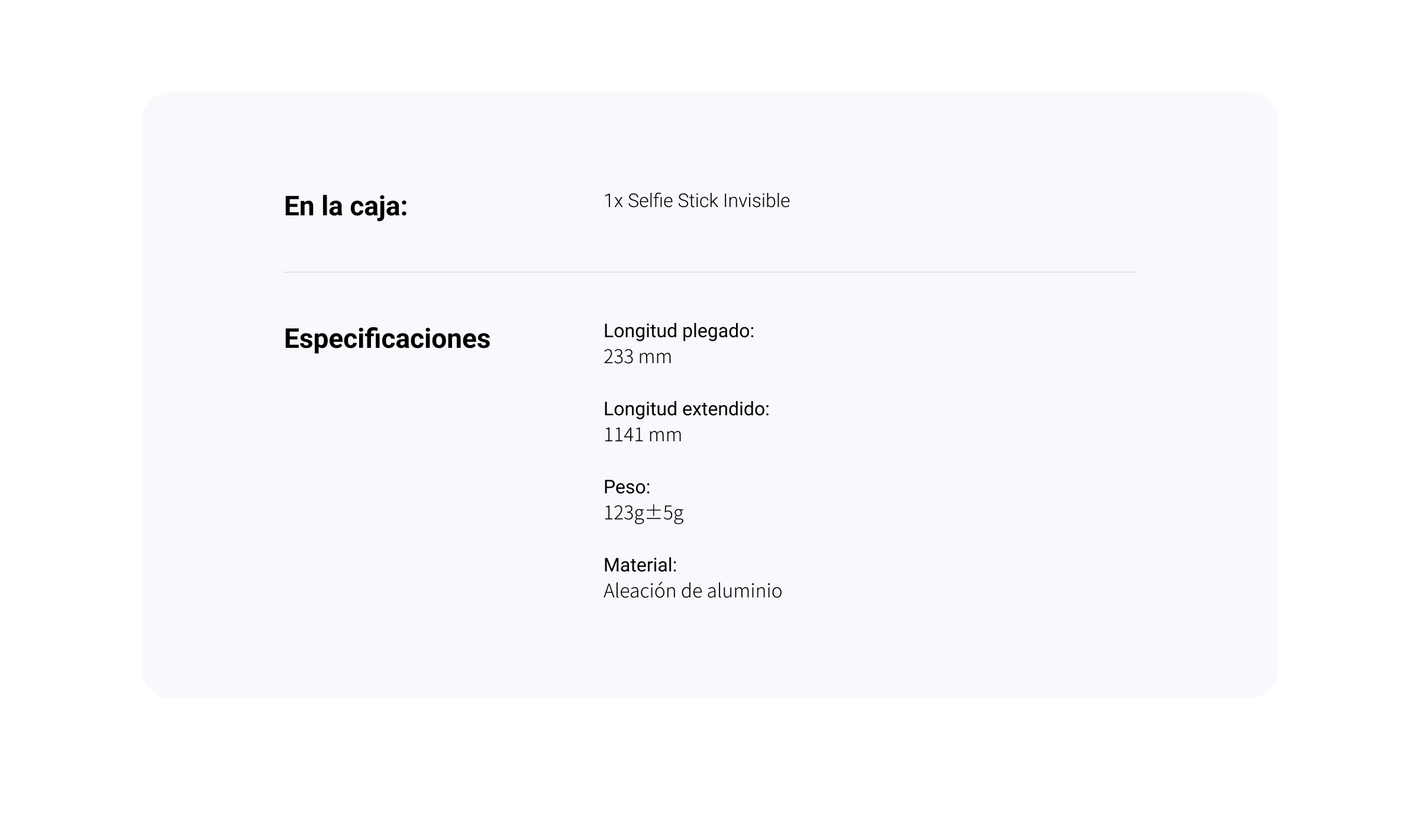Click the "Longitud plegado:" label
This screenshot has width=1420, height=840.
coord(679,331)
